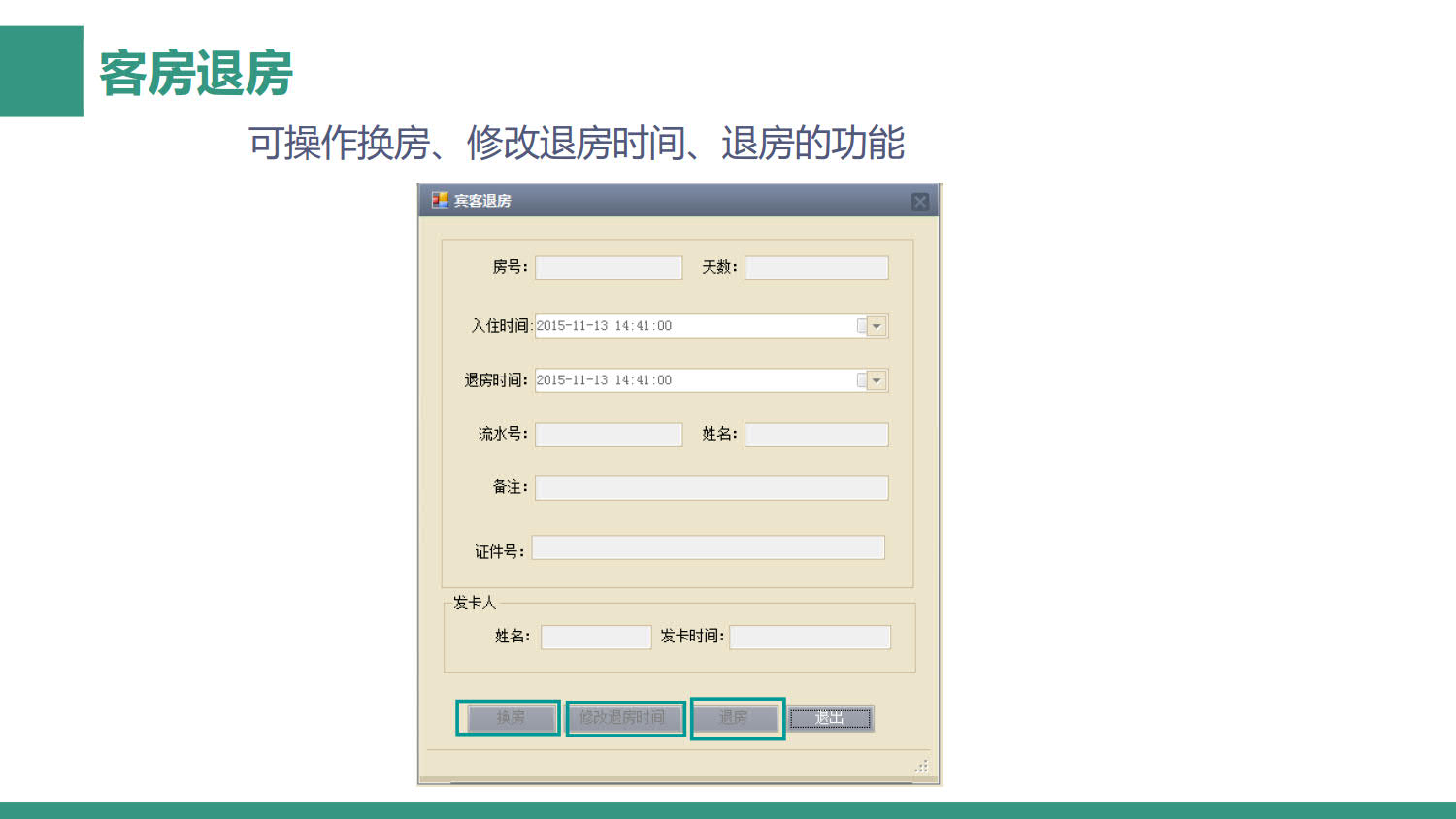
Task: Click the 入住时间 date text value
Action: (x=604, y=326)
